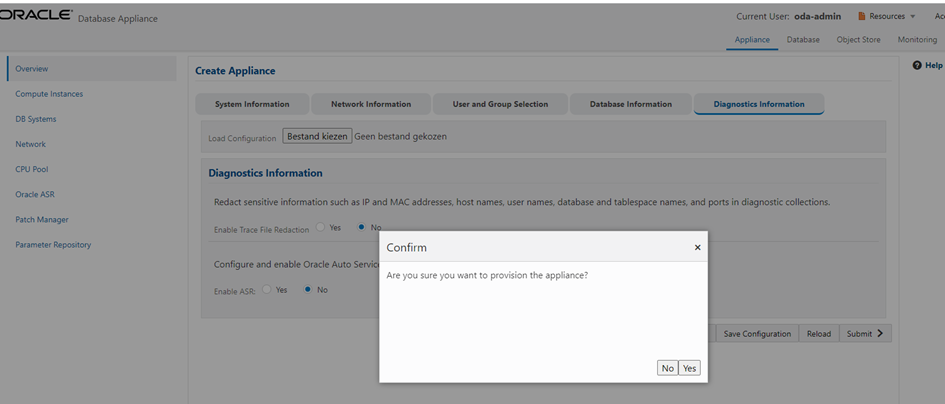Switch to Object Store top menu
The width and height of the screenshot is (945, 404).
pyautogui.click(x=858, y=40)
